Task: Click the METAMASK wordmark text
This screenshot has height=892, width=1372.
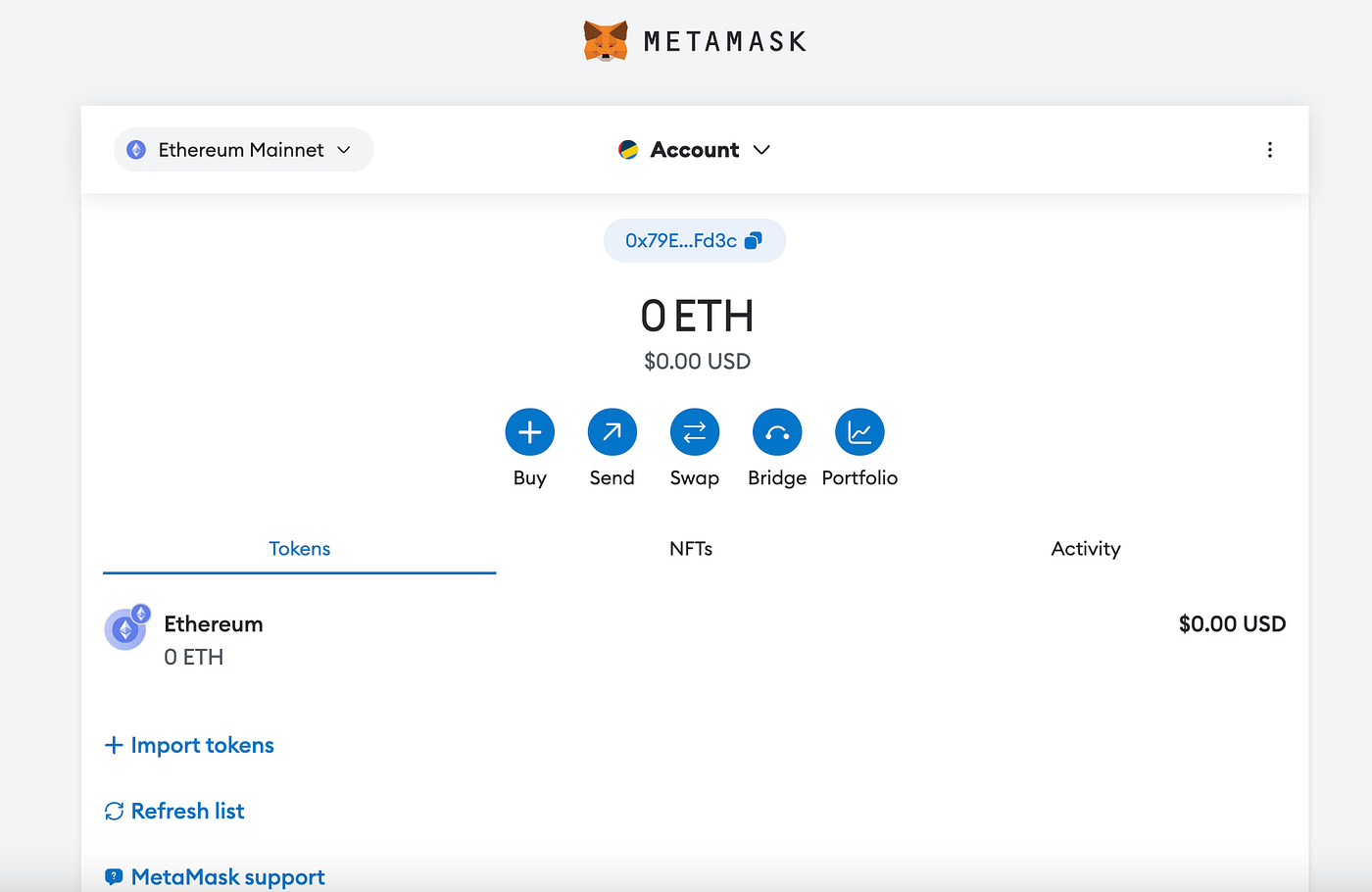Action: pos(725,41)
